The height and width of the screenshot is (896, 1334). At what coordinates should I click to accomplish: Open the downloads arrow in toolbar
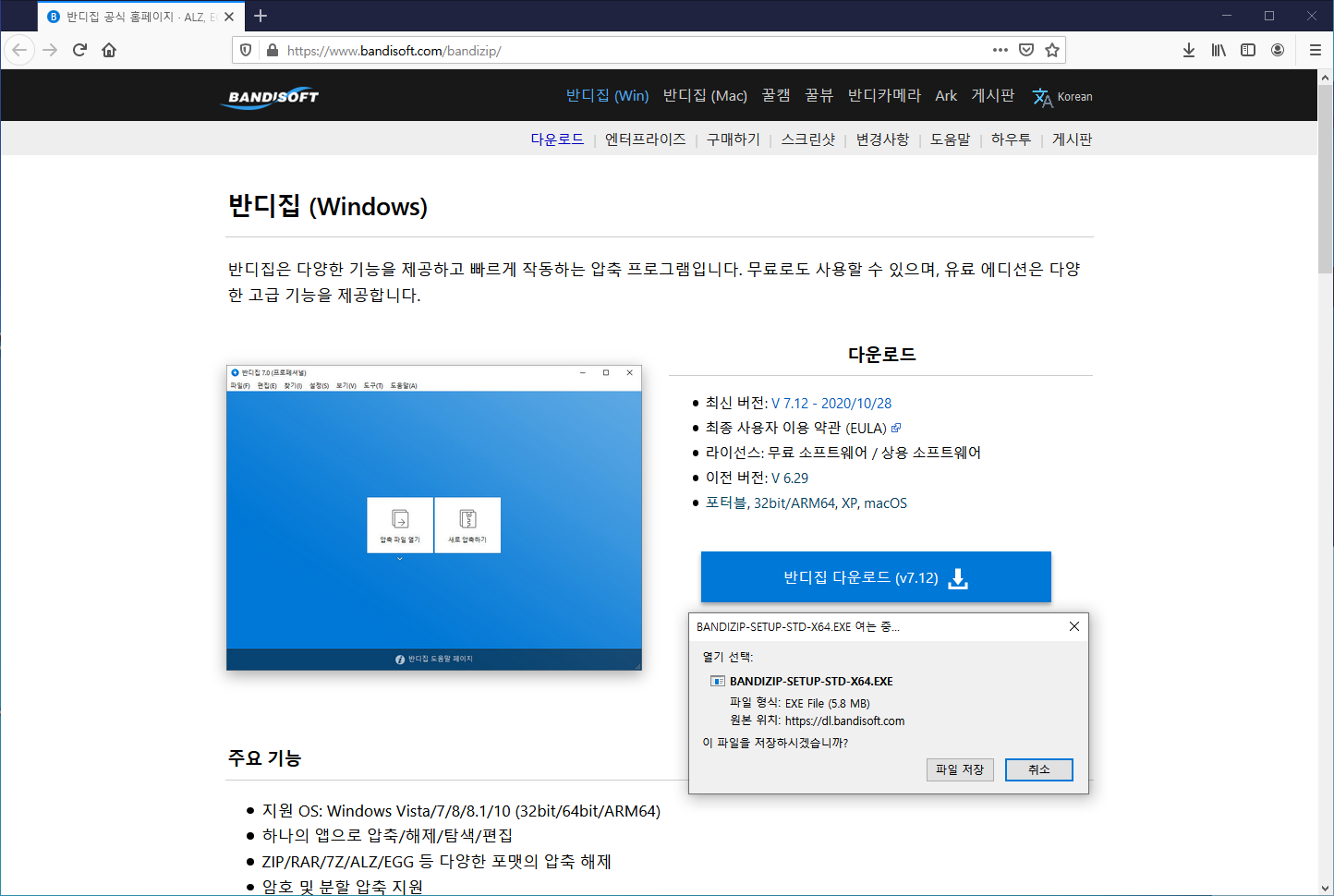coord(1189,50)
